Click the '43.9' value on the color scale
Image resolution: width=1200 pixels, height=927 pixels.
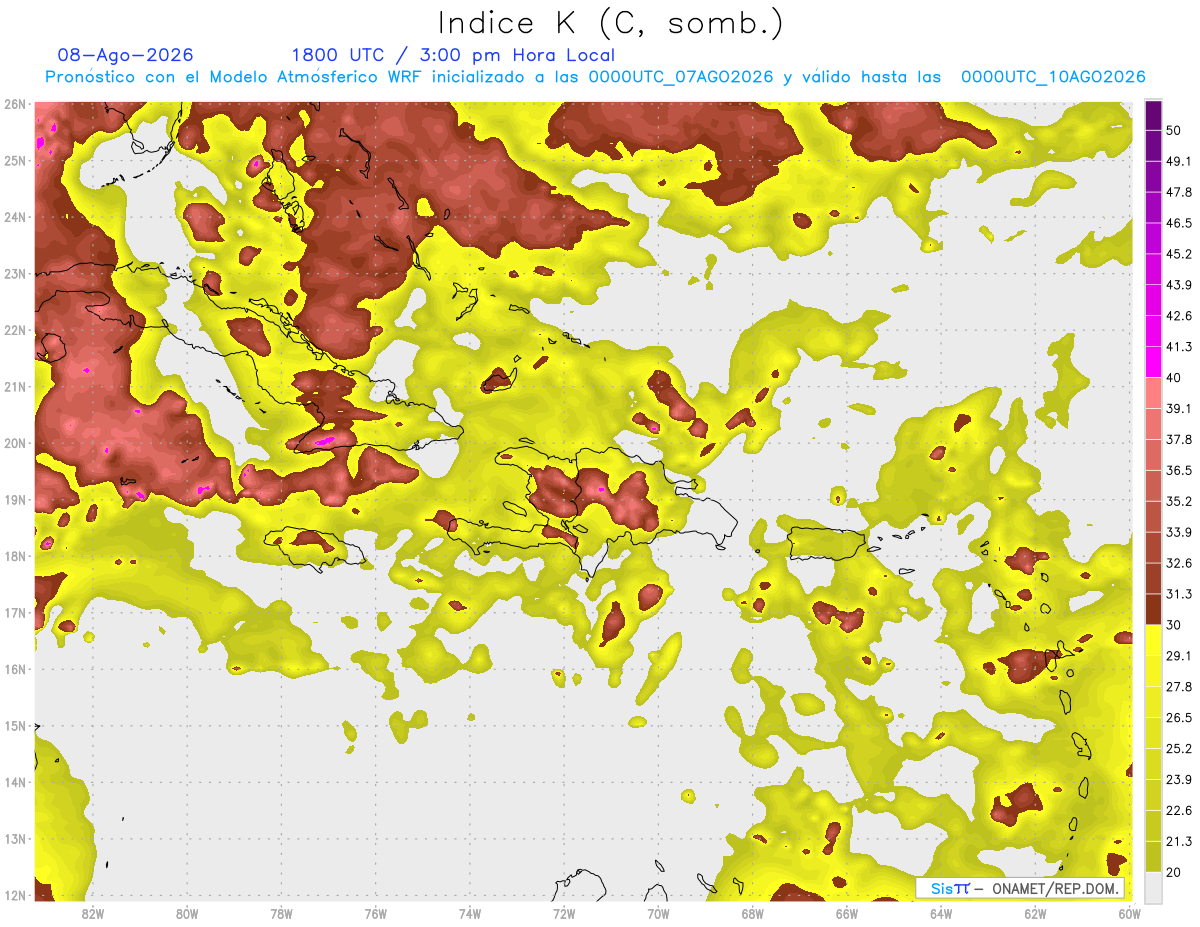click(x=1179, y=285)
